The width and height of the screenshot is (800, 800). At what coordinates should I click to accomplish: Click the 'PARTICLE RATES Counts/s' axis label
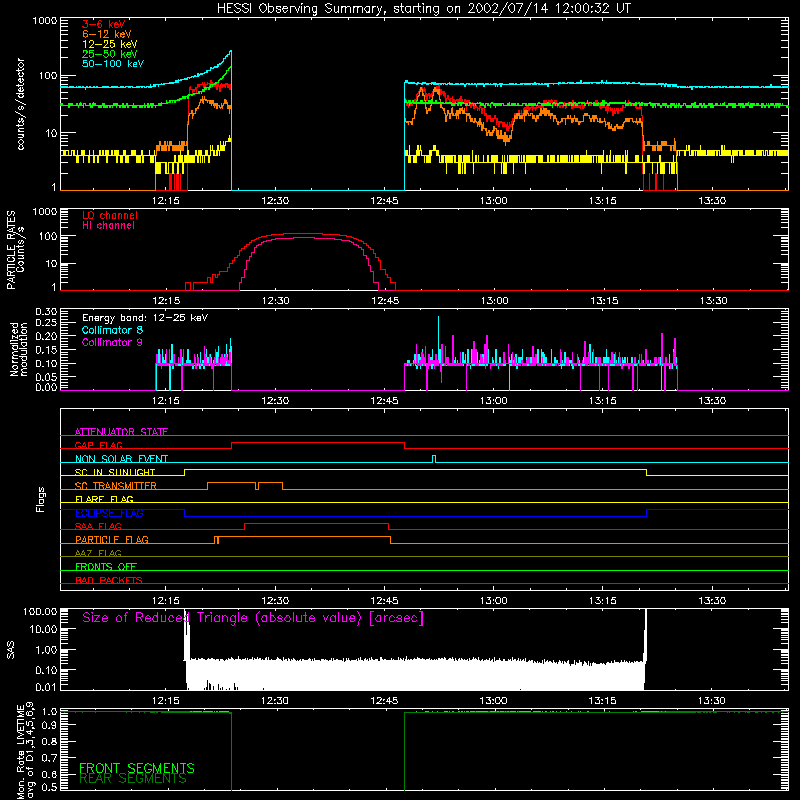click(x=15, y=250)
